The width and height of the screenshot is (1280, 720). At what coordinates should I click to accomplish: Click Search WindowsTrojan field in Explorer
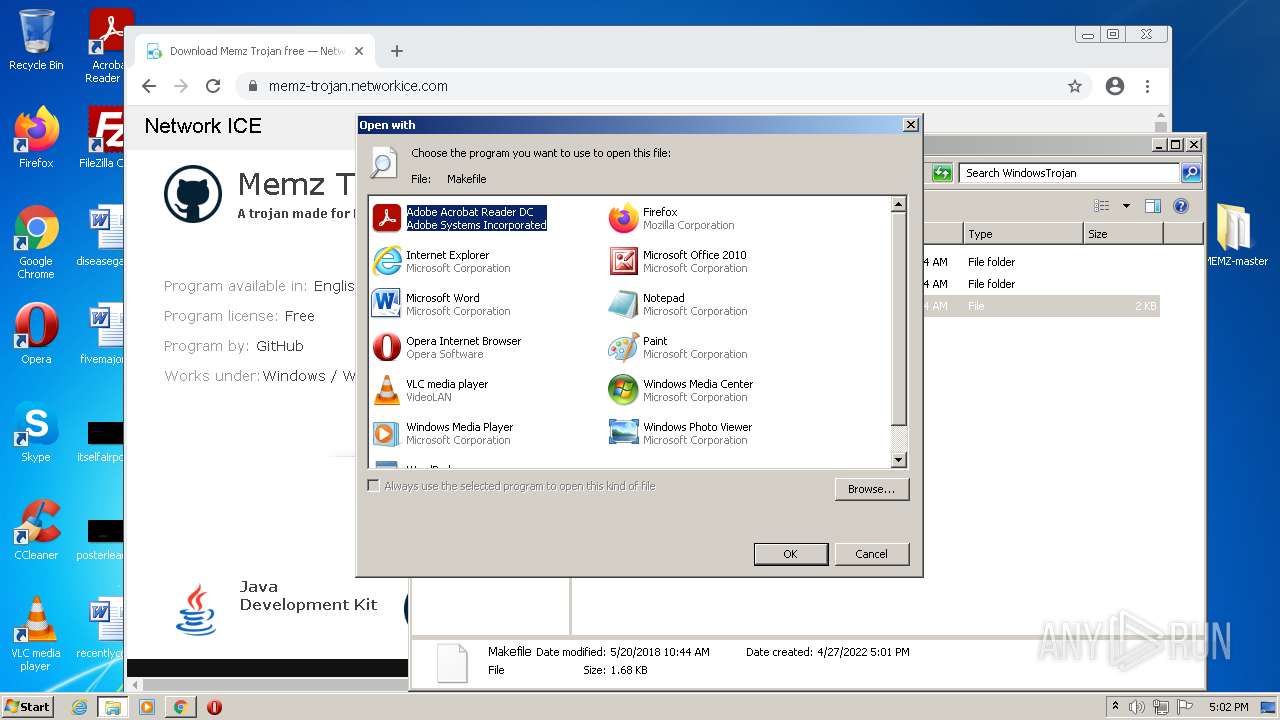[1068, 173]
